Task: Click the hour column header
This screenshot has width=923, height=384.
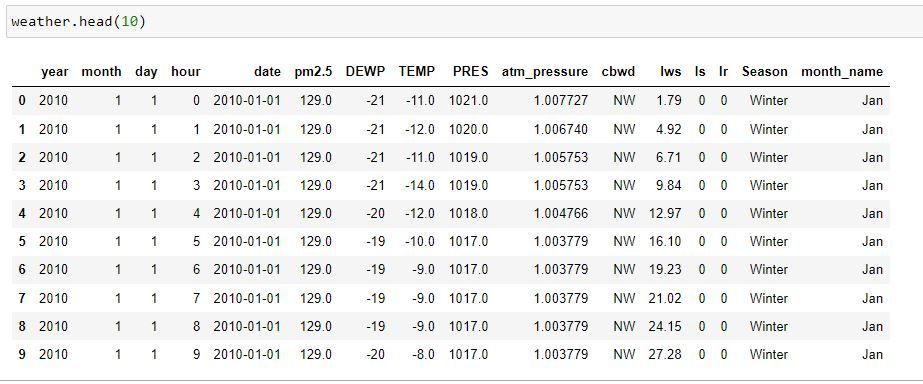Action: click(x=185, y=72)
